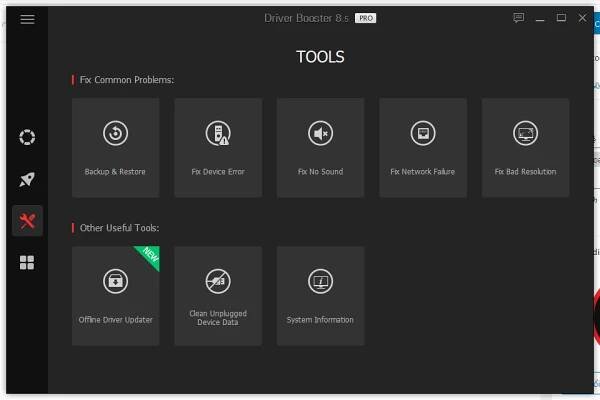The image size is (600, 400).
Task: Go to the Scan section in sidebar
Action: tap(27, 137)
